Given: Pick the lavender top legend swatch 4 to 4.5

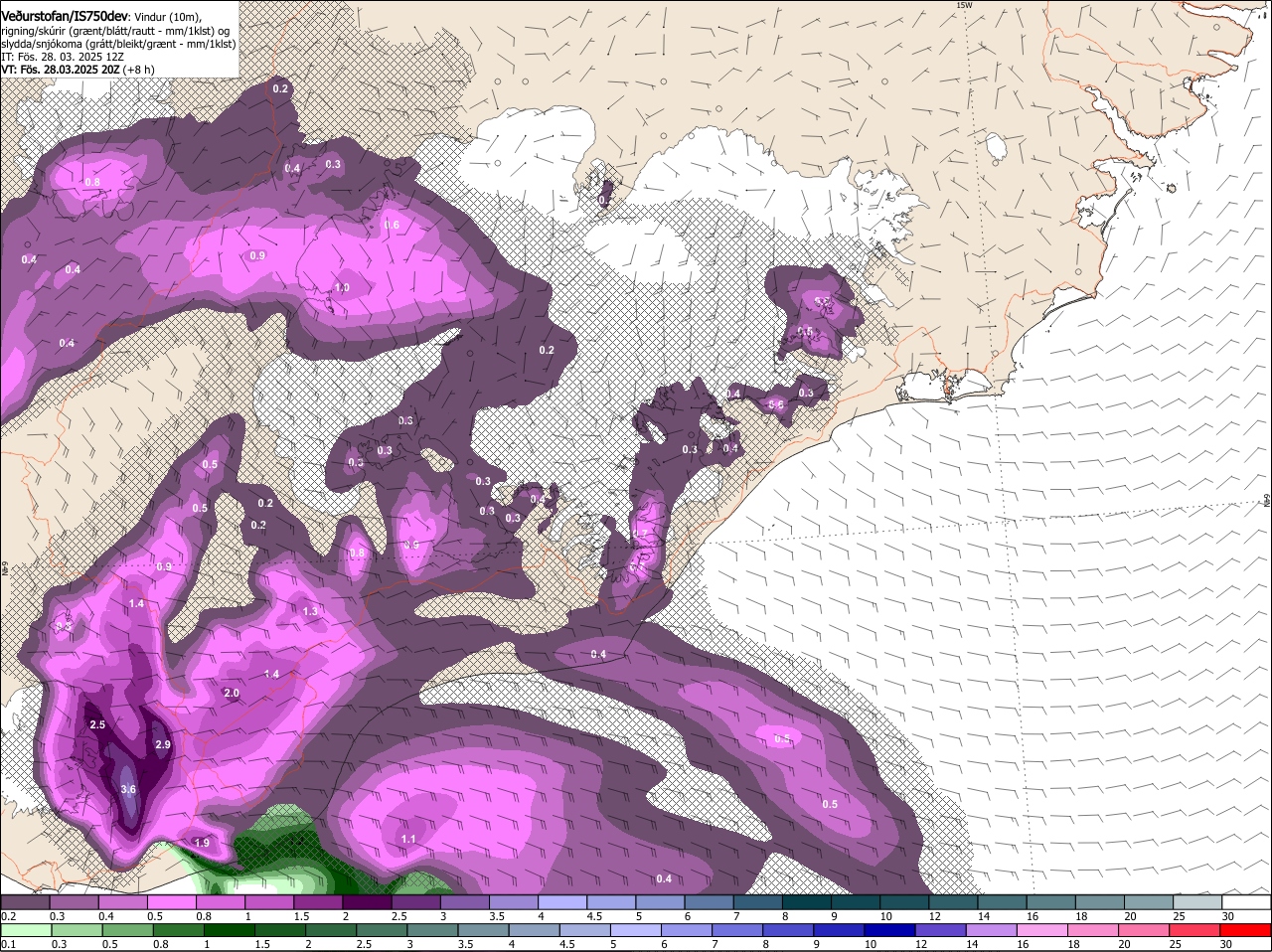Looking at the screenshot, I should tap(561, 902).
